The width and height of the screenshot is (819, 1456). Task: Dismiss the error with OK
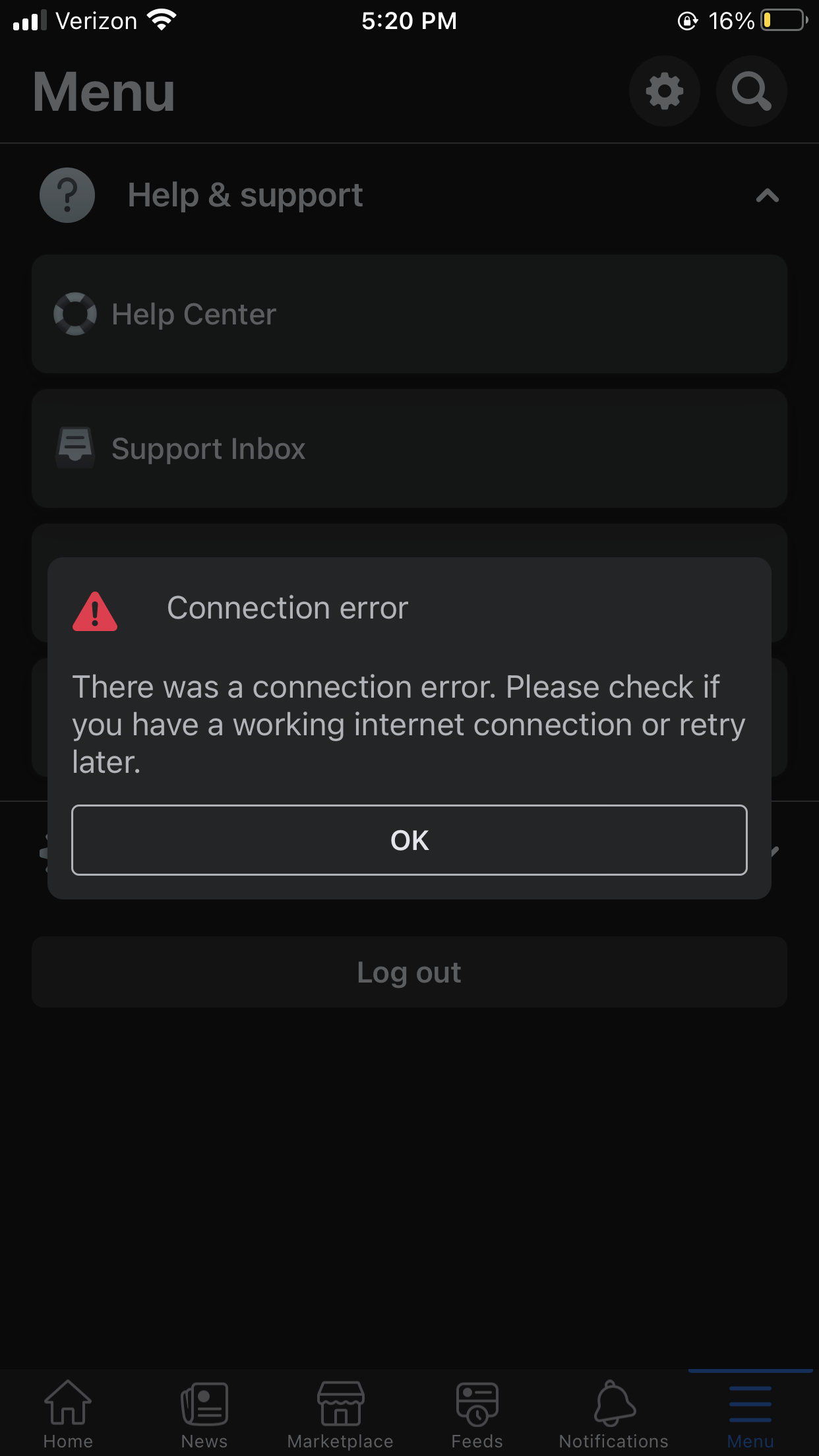(x=409, y=840)
